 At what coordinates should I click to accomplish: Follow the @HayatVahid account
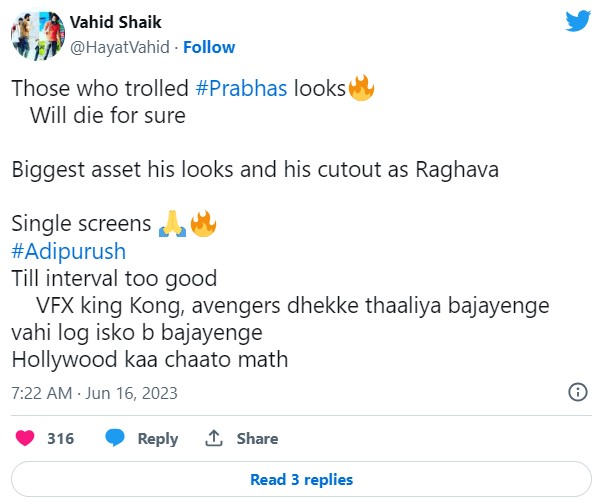[x=209, y=47]
